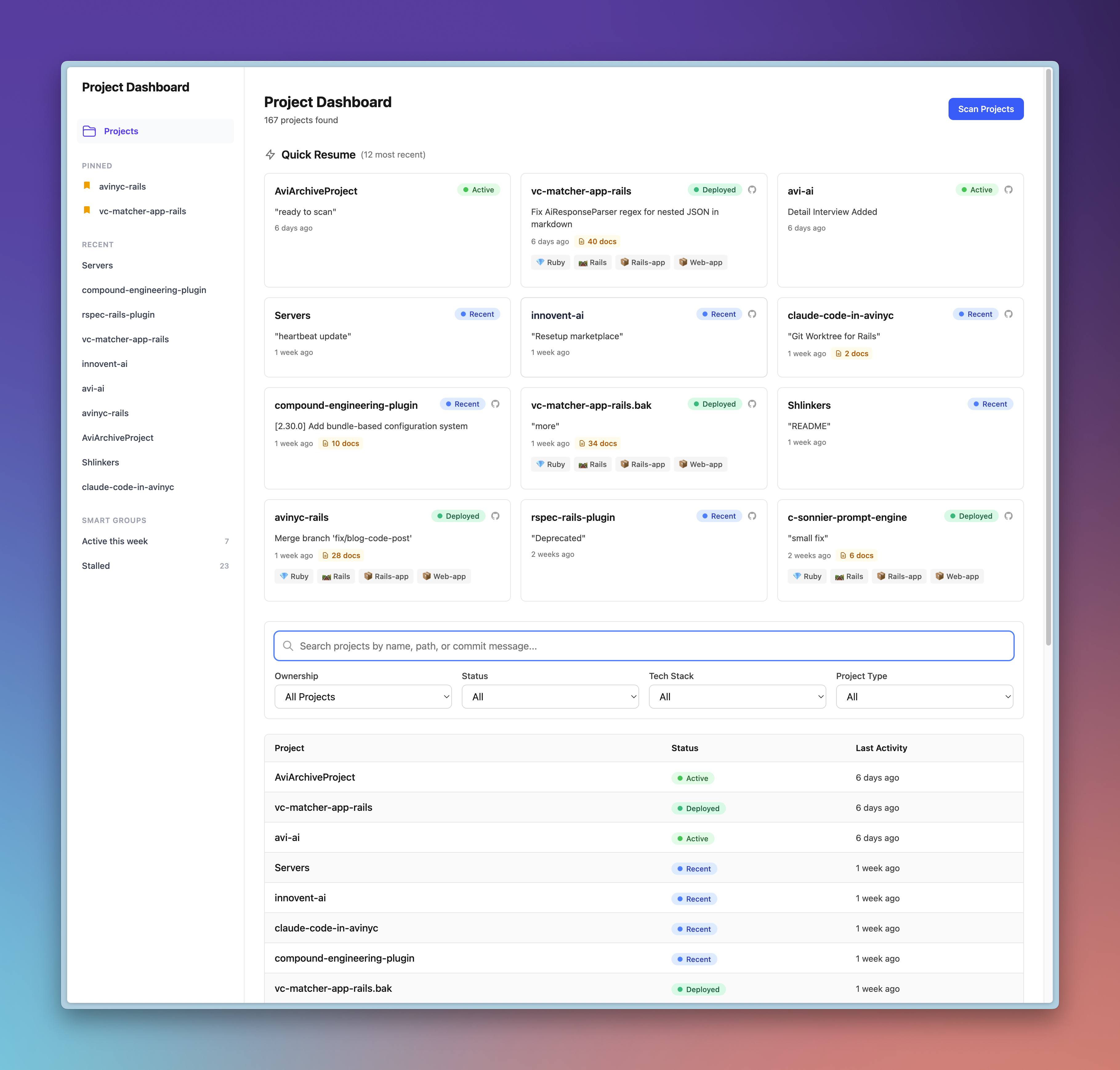Click the Rails badge on c-sonnier-prompt-engine

(849, 576)
